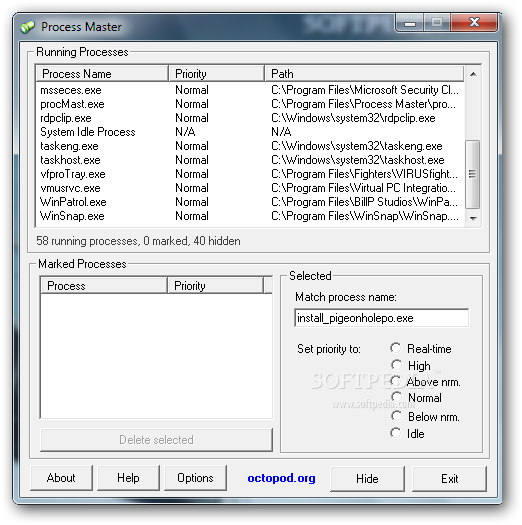
Task: Select the System Idle Process row
Action: 250,132
